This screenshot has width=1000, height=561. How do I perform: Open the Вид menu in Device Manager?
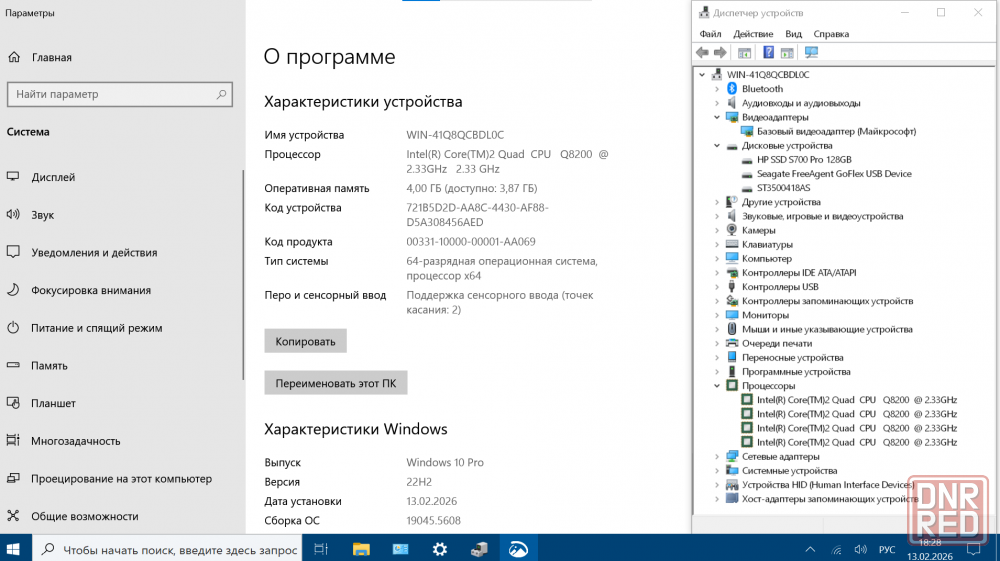(x=793, y=34)
